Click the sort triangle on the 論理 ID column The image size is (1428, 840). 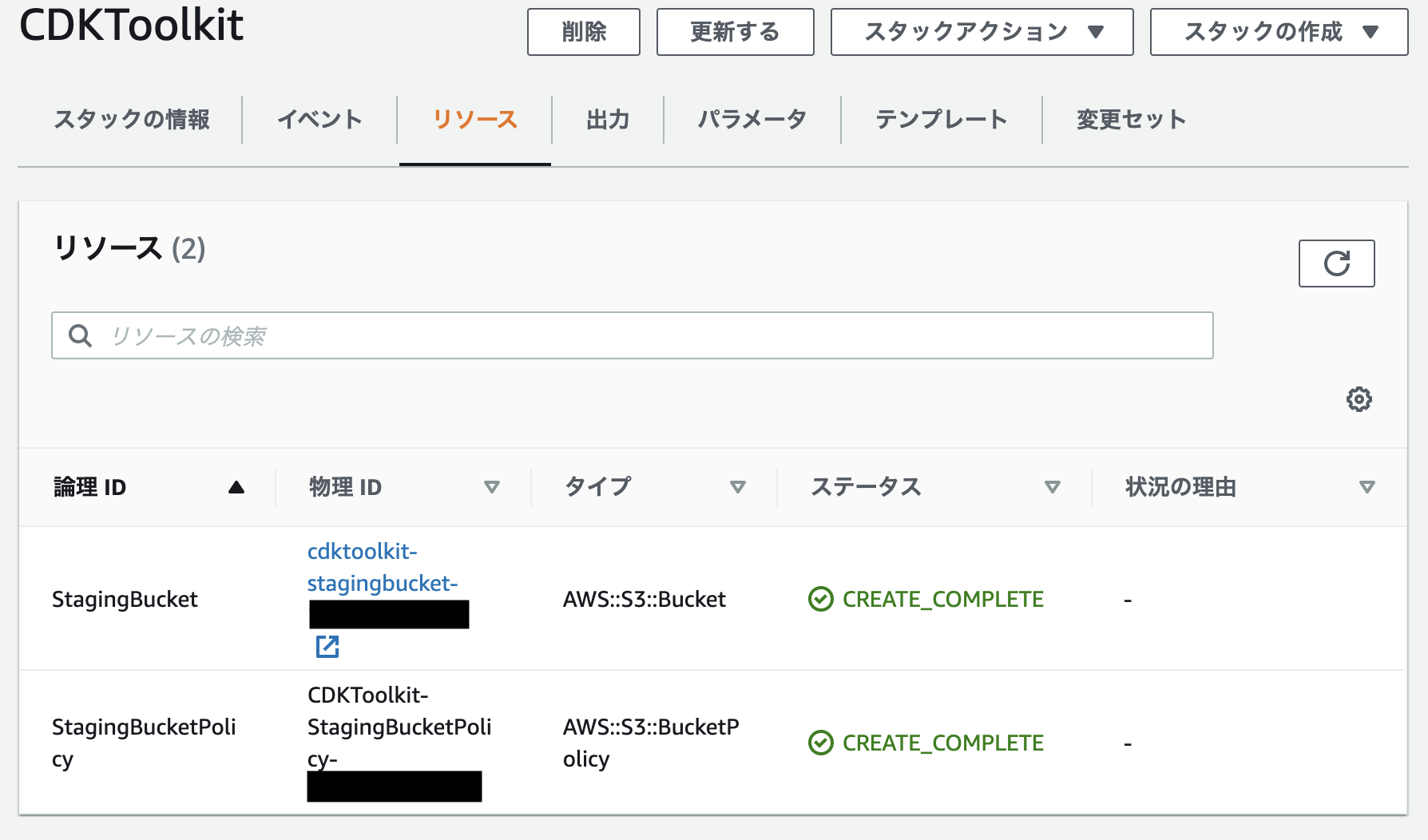point(236,486)
